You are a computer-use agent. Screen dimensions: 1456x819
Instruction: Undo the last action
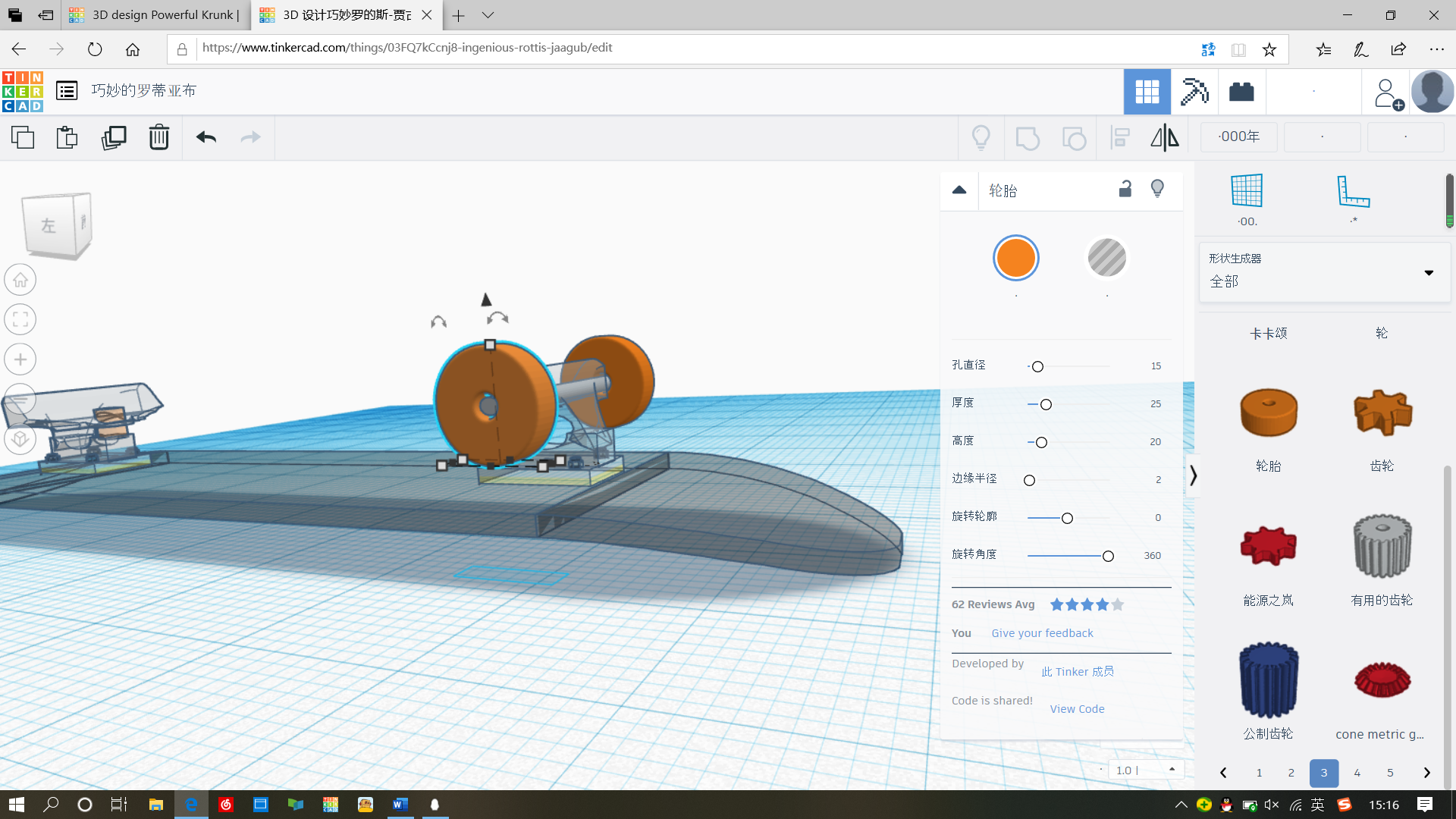206,137
